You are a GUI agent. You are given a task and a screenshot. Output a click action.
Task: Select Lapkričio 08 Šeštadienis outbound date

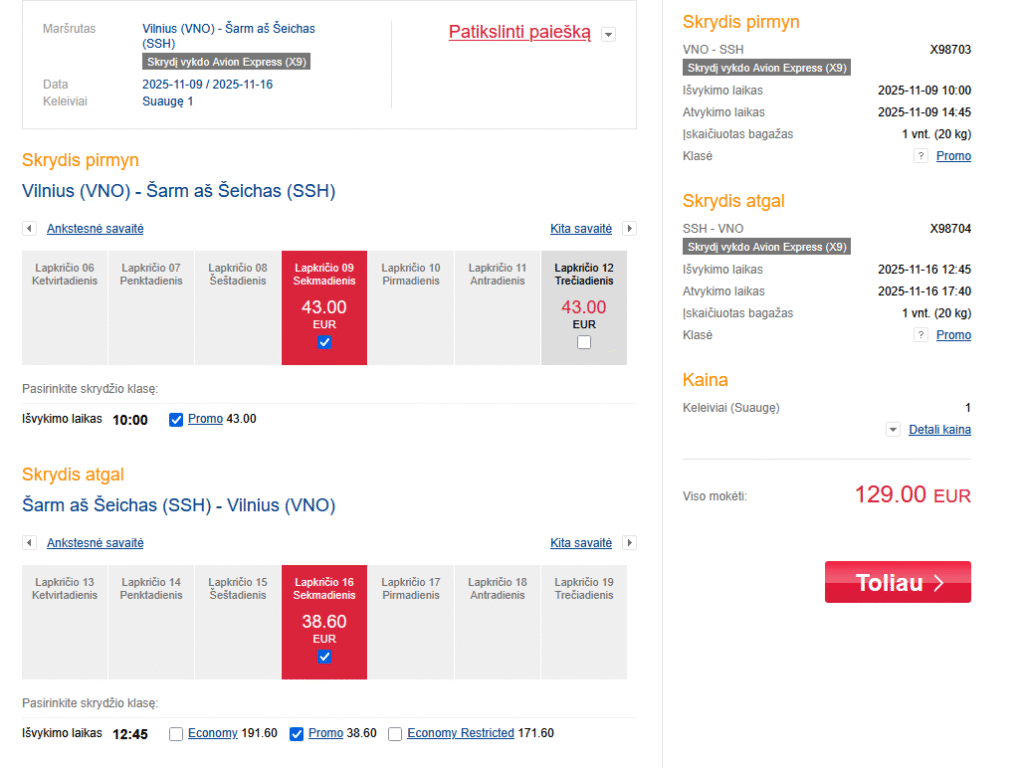pos(238,307)
